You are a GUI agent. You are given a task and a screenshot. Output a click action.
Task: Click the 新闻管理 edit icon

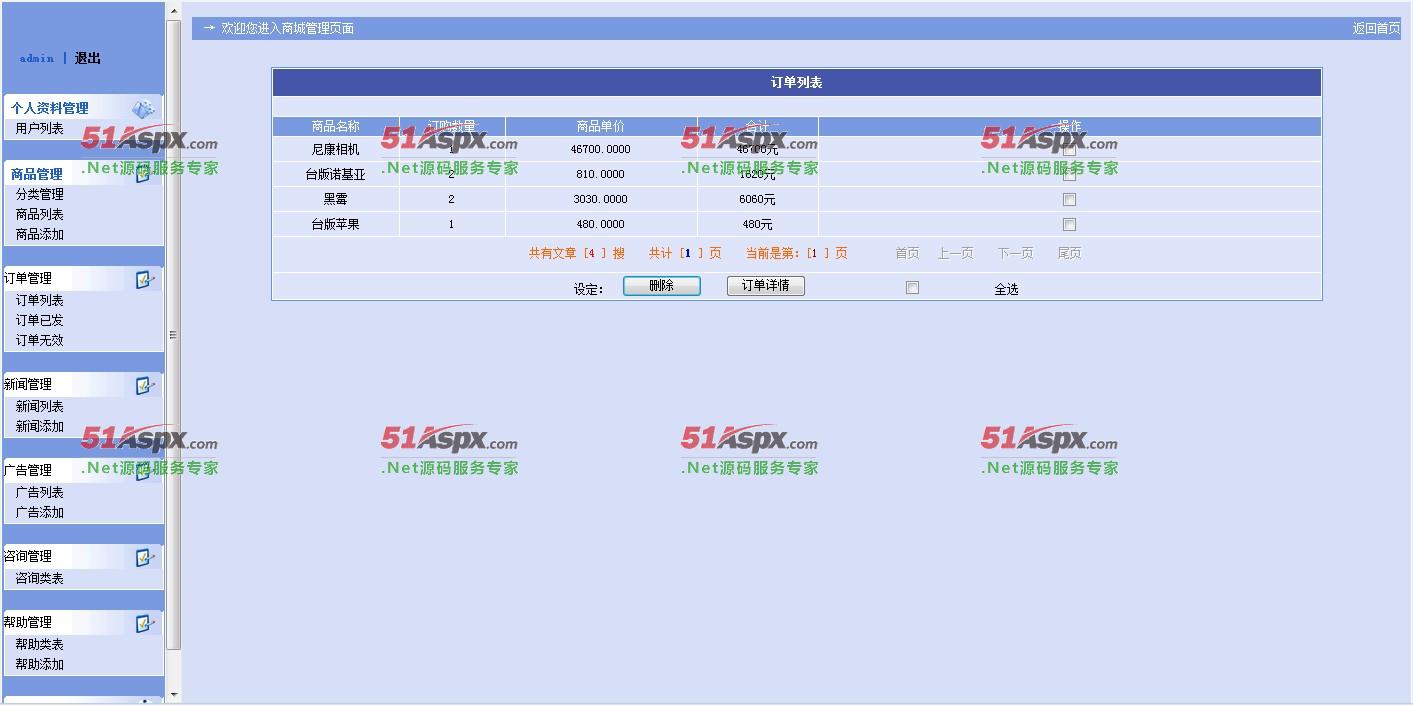pos(145,385)
